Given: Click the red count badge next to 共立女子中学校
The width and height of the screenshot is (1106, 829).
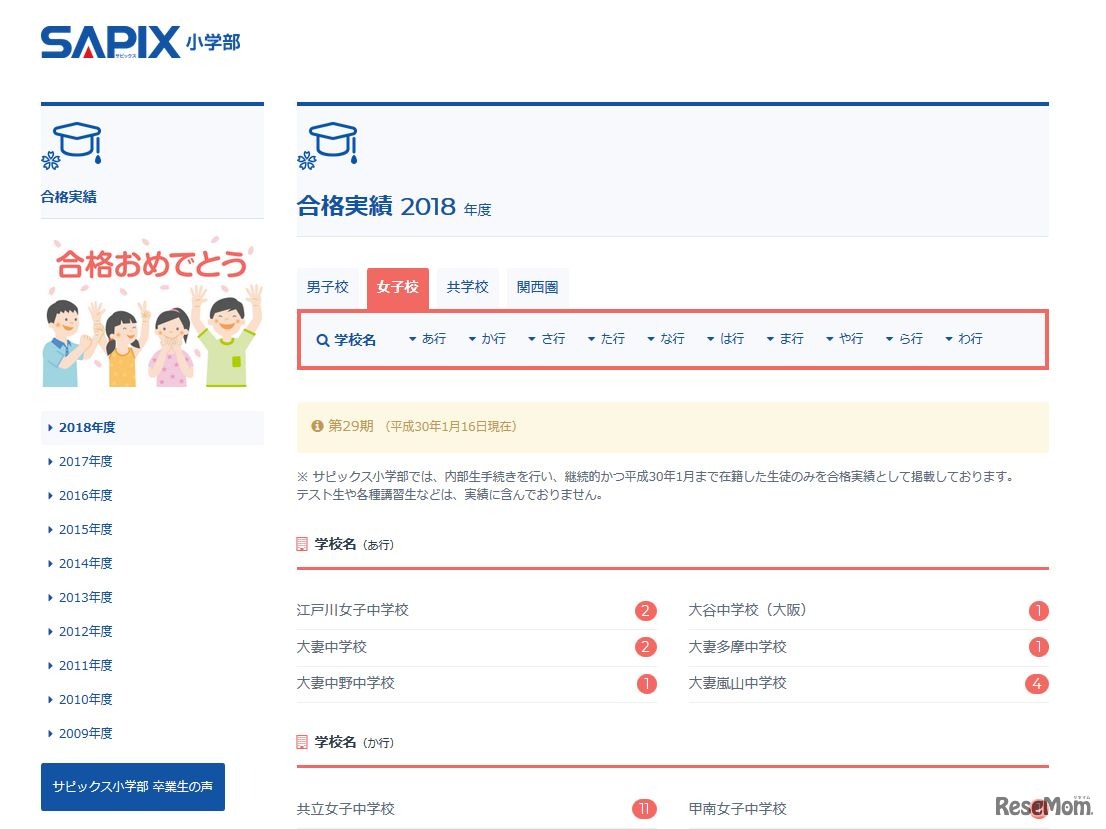Looking at the screenshot, I should (x=645, y=808).
